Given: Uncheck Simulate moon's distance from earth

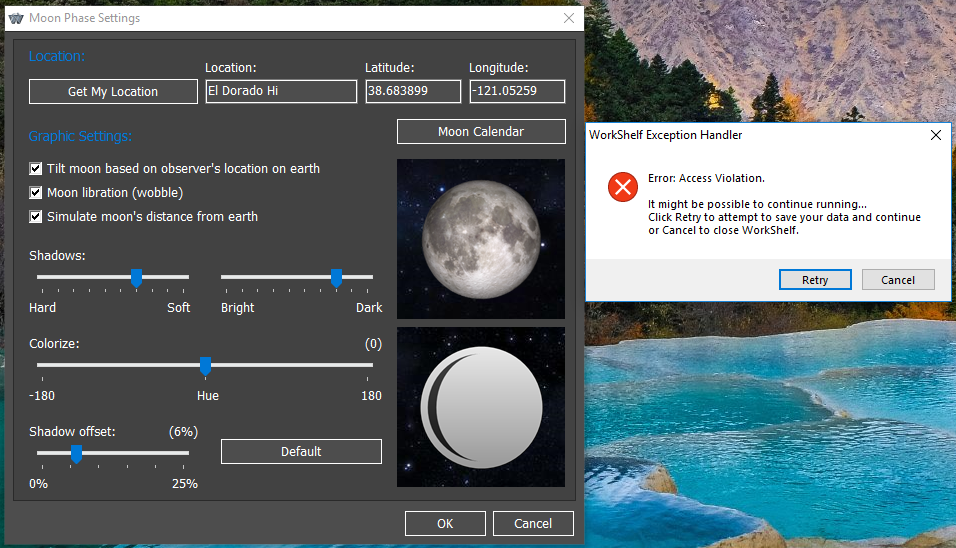Looking at the screenshot, I should point(37,216).
